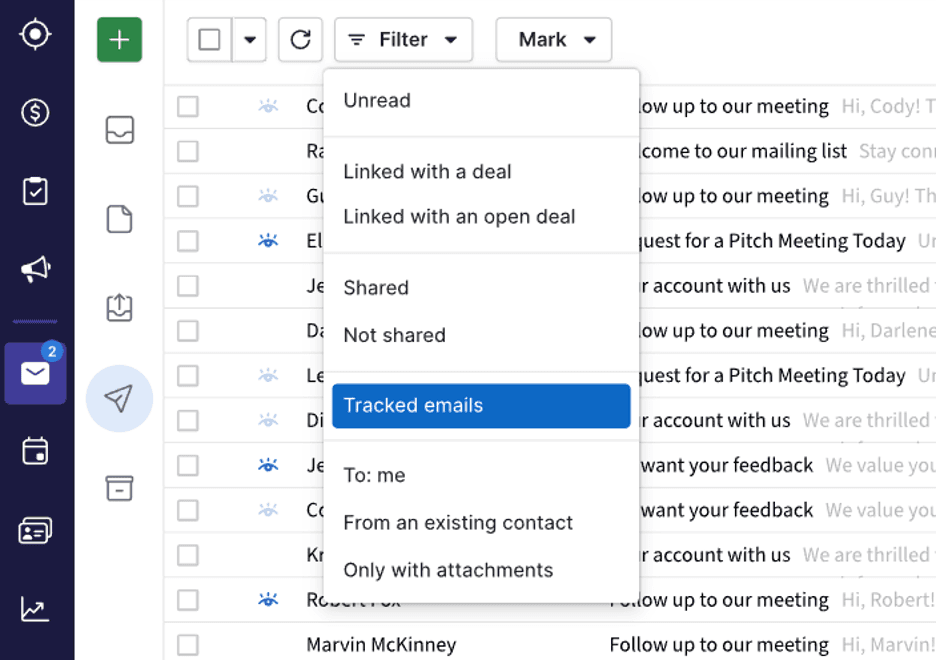This screenshot has width=936, height=660.
Task: Open the Filter dropdown
Action: point(404,40)
